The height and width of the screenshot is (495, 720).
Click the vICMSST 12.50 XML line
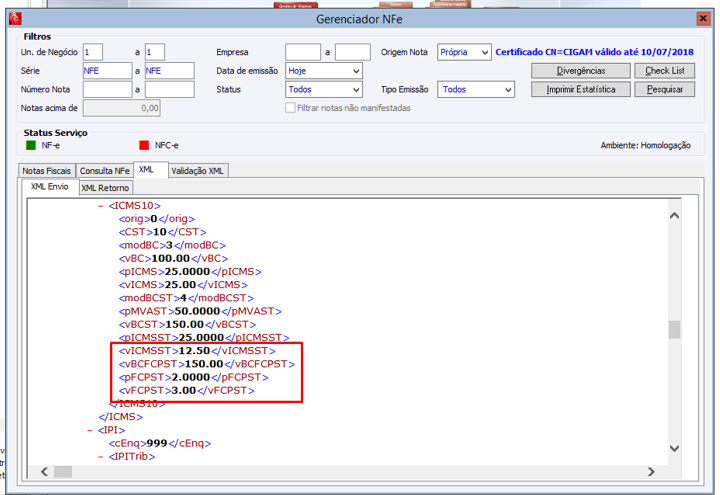click(197, 351)
